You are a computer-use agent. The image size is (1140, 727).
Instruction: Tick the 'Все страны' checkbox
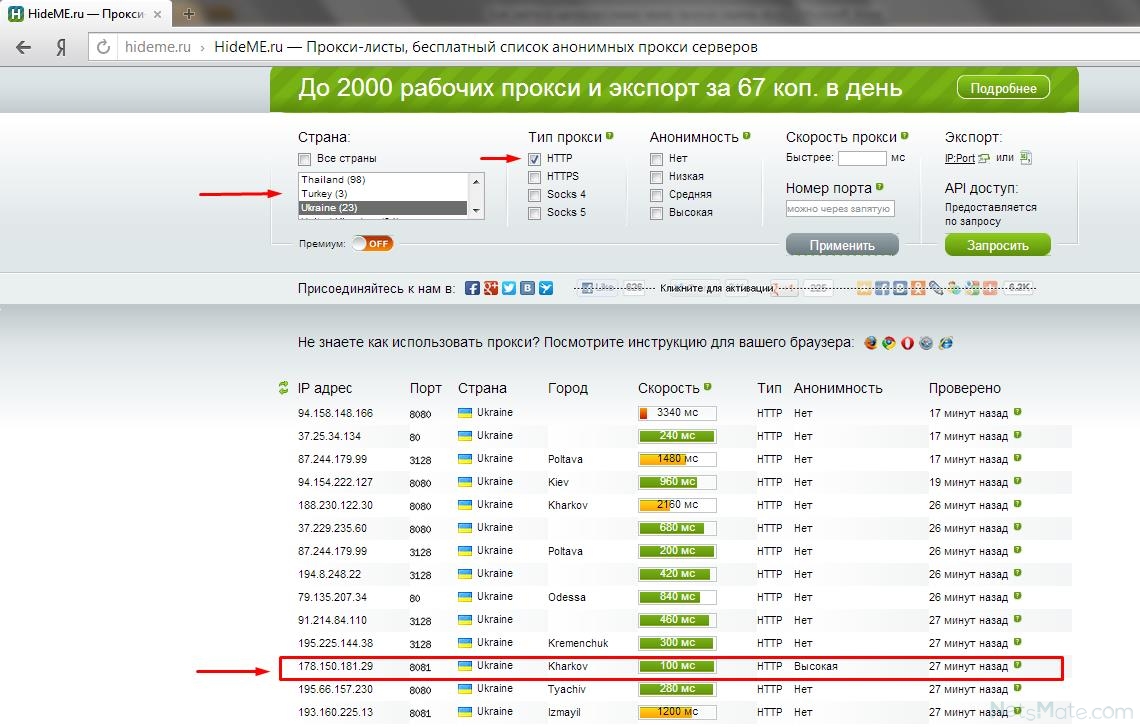click(x=304, y=159)
